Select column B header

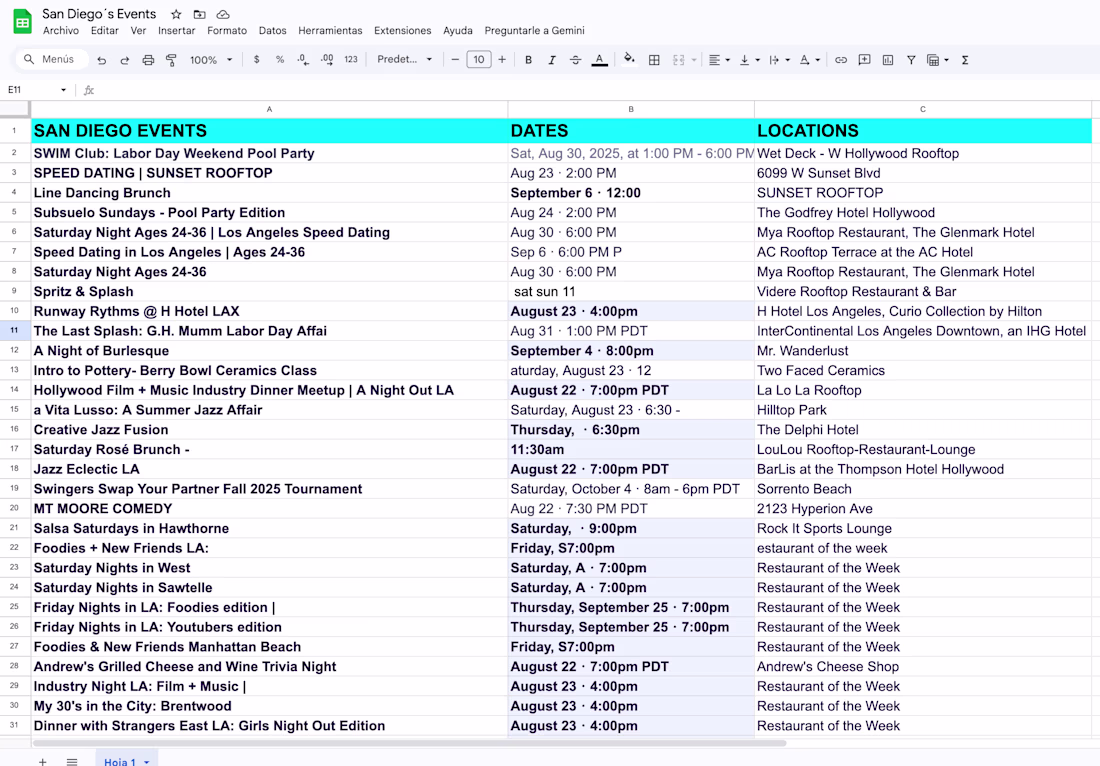coord(631,109)
